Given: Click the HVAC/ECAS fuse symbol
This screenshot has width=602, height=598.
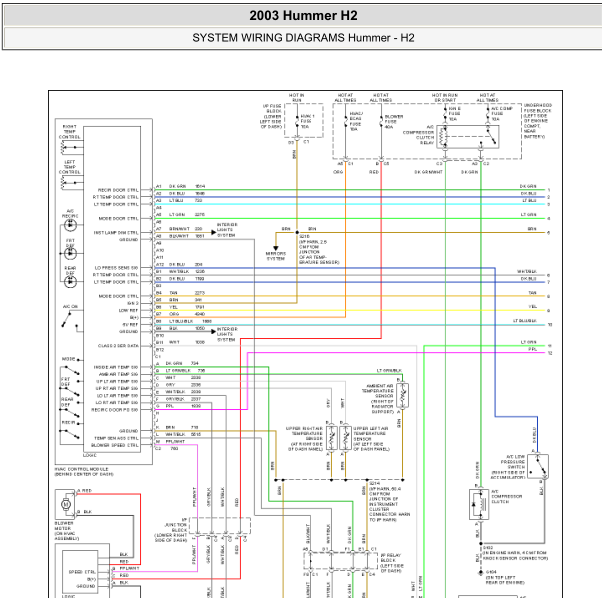Looking at the screenshot, I should click(x=346, y=122).
